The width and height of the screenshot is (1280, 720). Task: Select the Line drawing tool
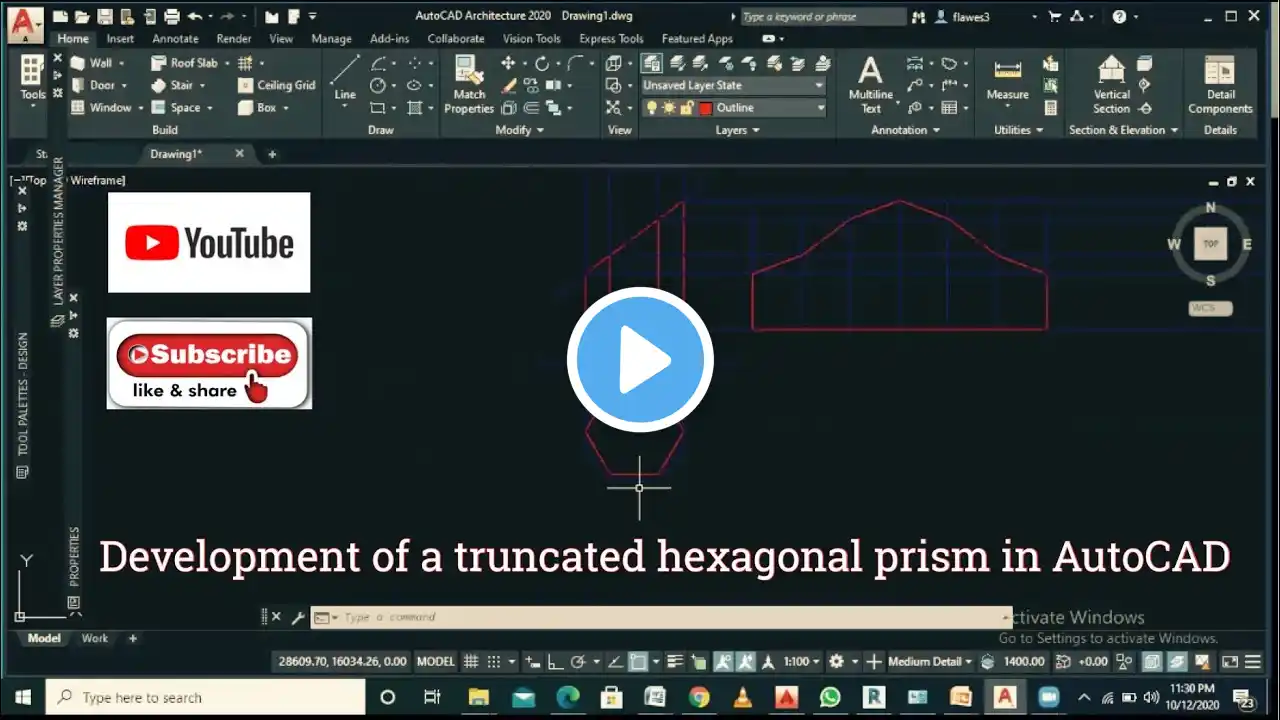point(345,79)
